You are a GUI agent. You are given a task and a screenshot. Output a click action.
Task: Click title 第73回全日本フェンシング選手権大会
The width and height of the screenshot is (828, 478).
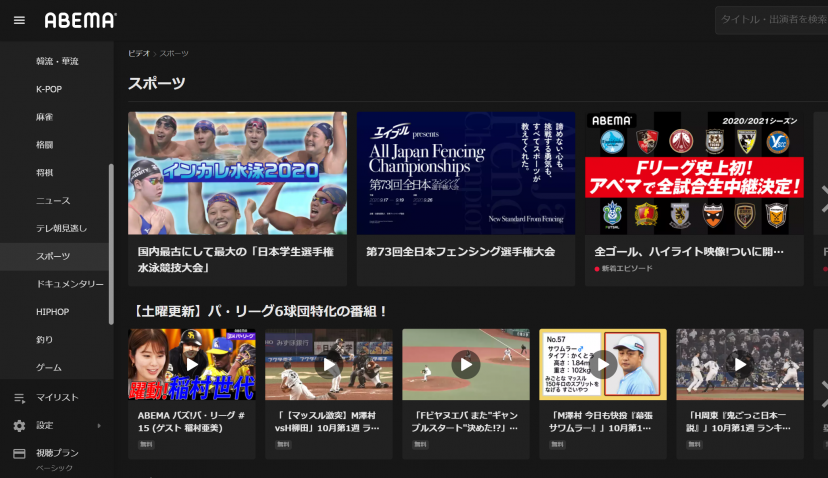click(460, 252)
